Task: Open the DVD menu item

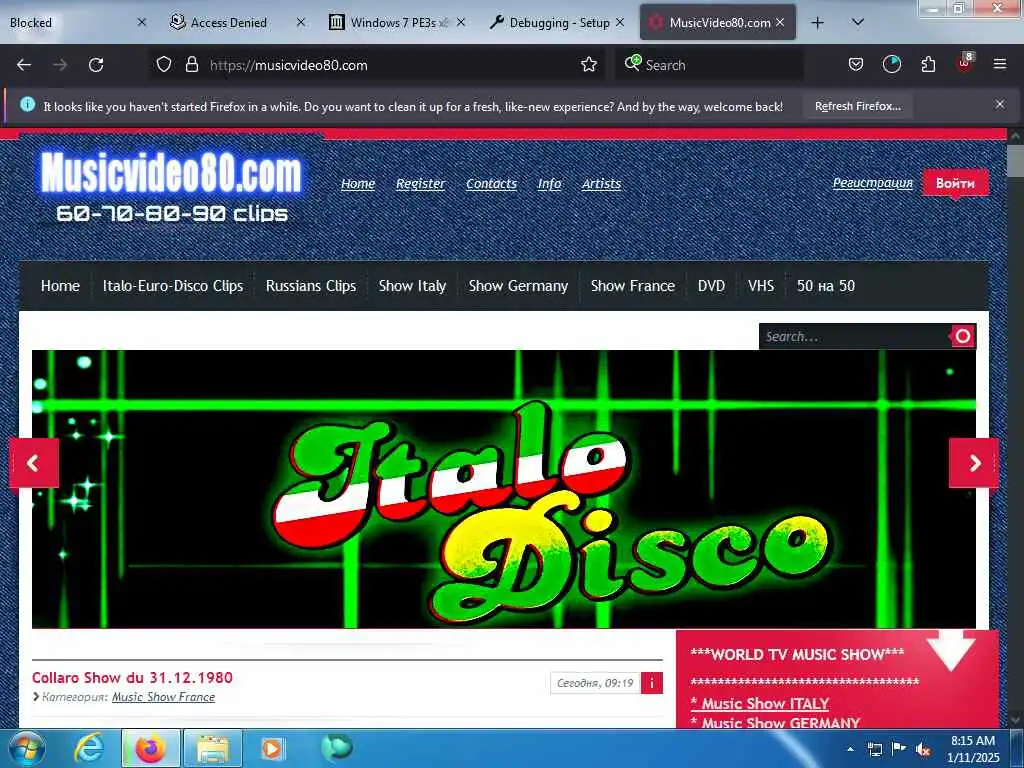Action: (x=711, y=286)
